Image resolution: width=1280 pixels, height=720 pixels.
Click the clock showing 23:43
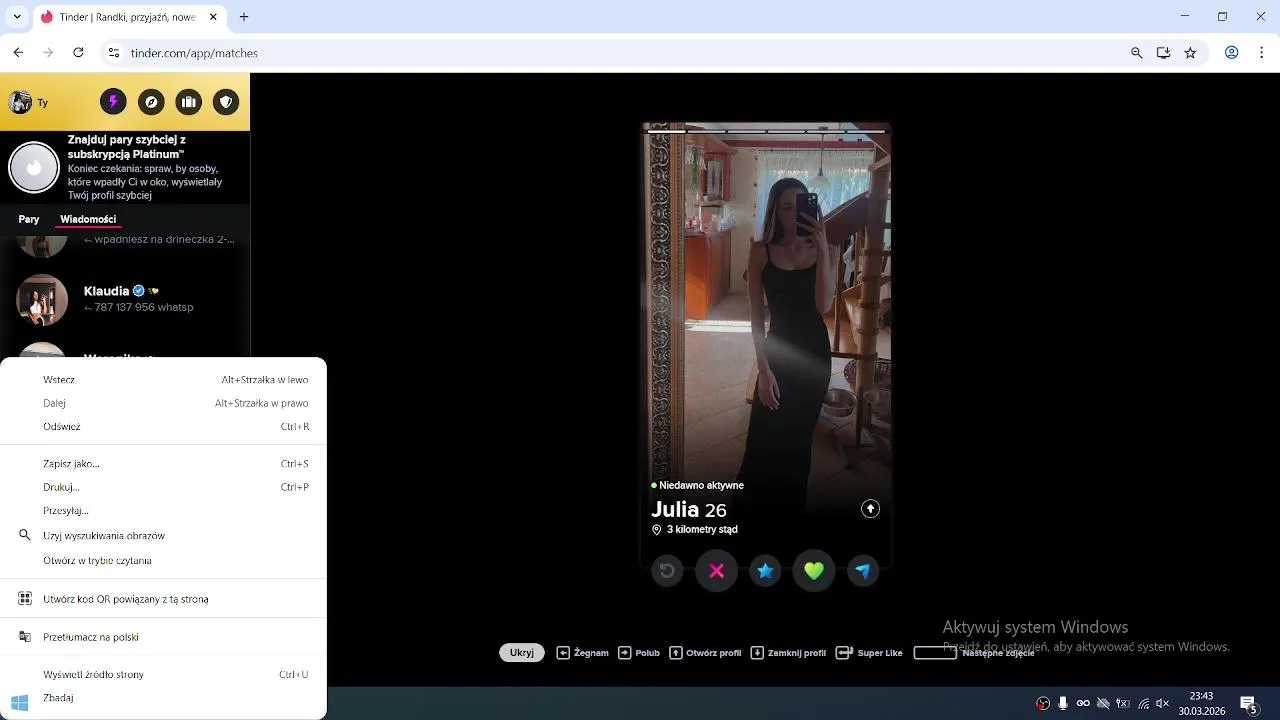(x=1201, y=696)
